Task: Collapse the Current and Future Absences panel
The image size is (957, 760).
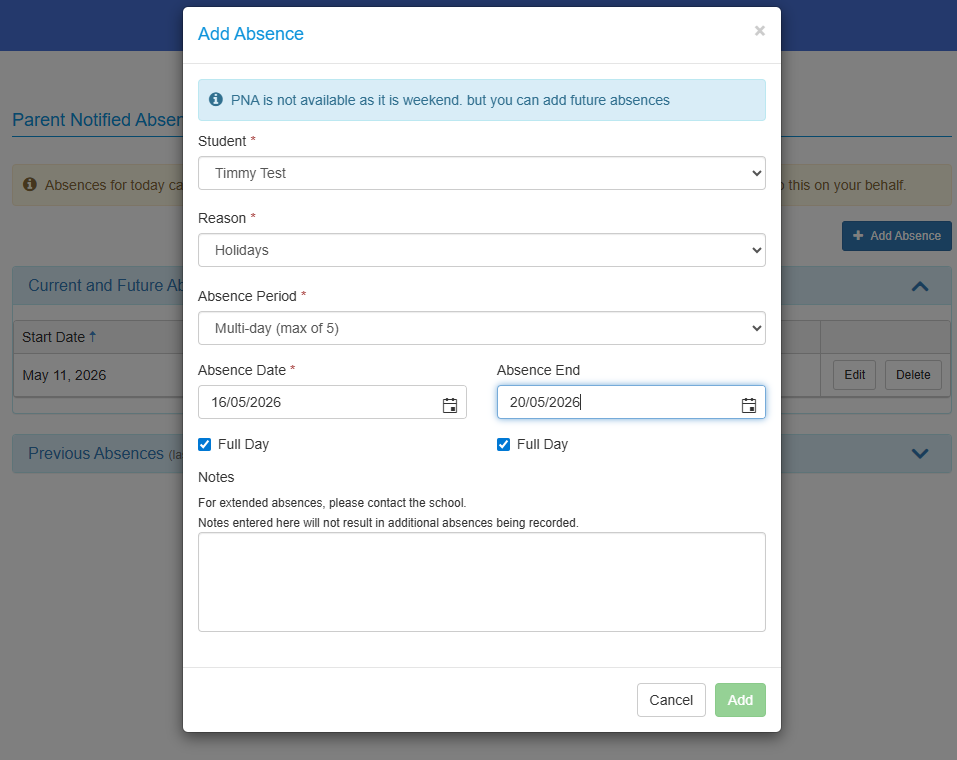Action: click(x=920, y=286)
